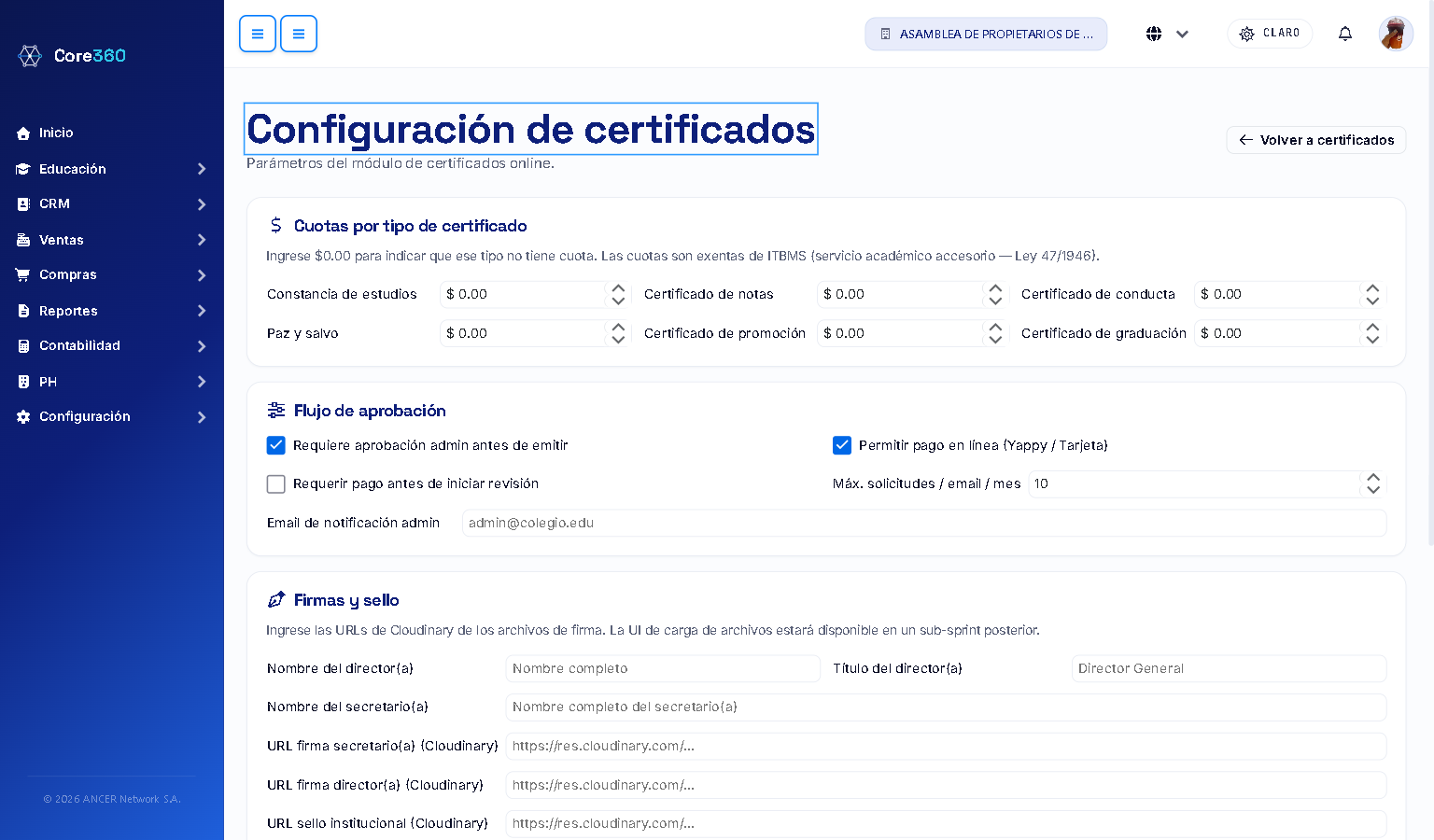1434x840 pixels.
Task: Open ASAMBLEA DE PROPIETARIOS organization selector
Action: click(986, 34)
